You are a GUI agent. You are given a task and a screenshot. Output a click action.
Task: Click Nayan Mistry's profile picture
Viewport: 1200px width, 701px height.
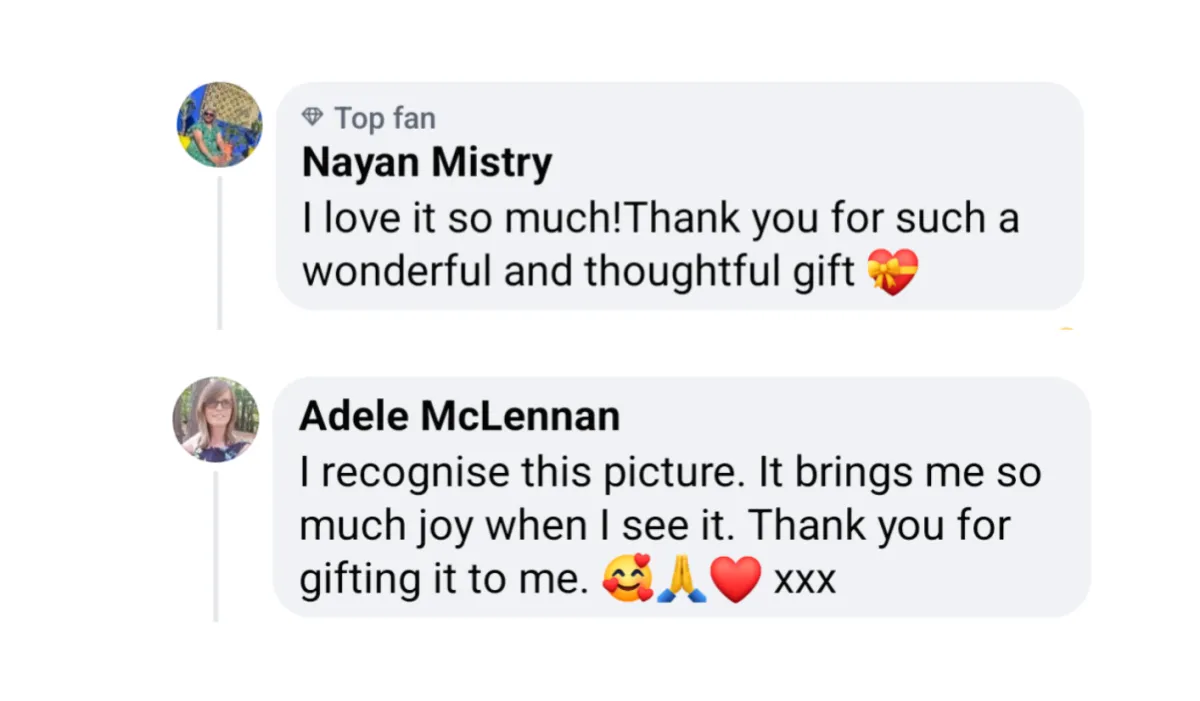click(220, 124)
